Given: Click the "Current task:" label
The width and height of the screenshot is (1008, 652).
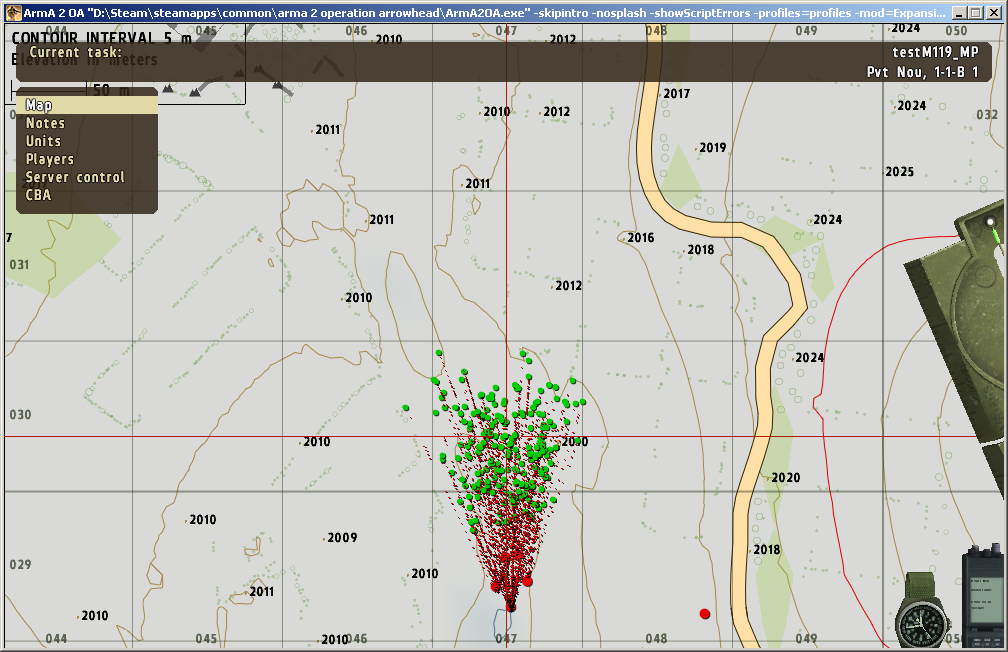Looking at the screenshot, I should point(75,52).
